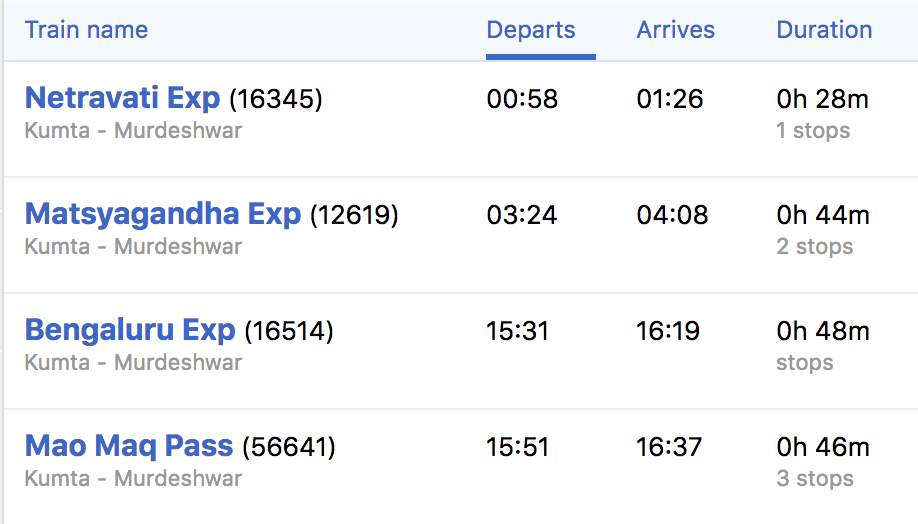Click train number 16514
Image resolution: width=918 pixels, height=524 pixels.
289,331
